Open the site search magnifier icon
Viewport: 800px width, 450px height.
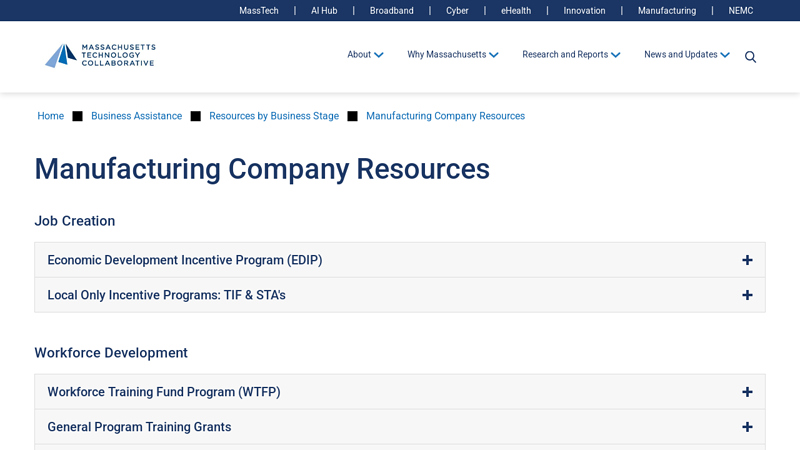[x=750, y=57]
